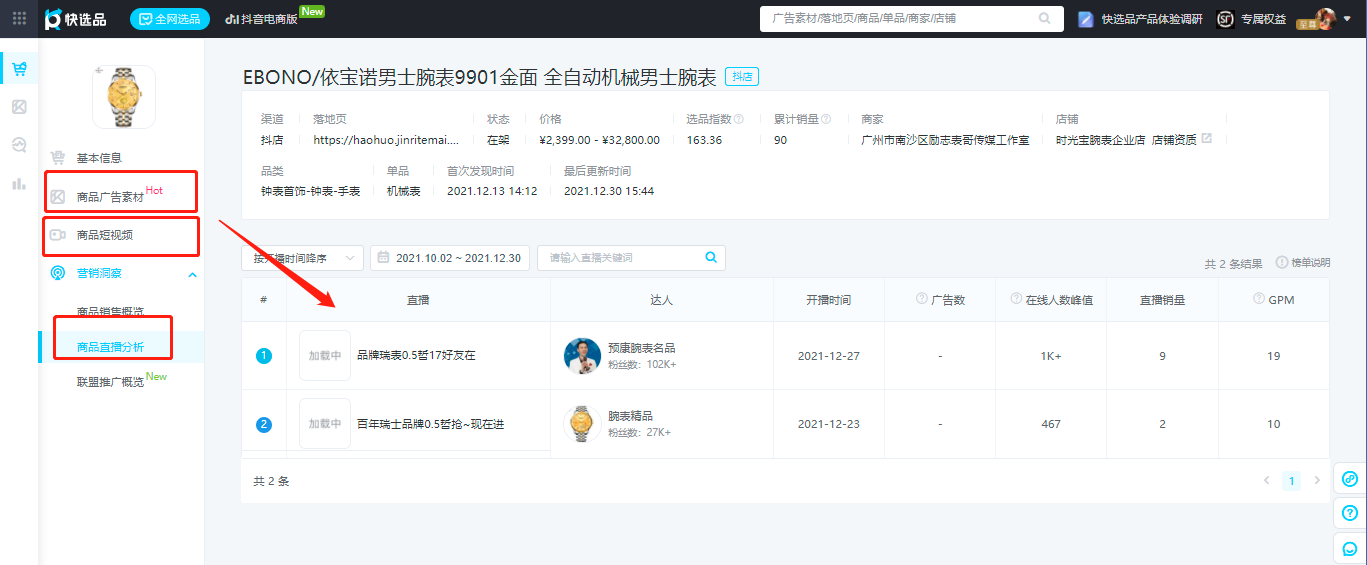This screenshot has height=565, width=1367.
Task: Open the apps grid icon
Action: coord(19,18)
